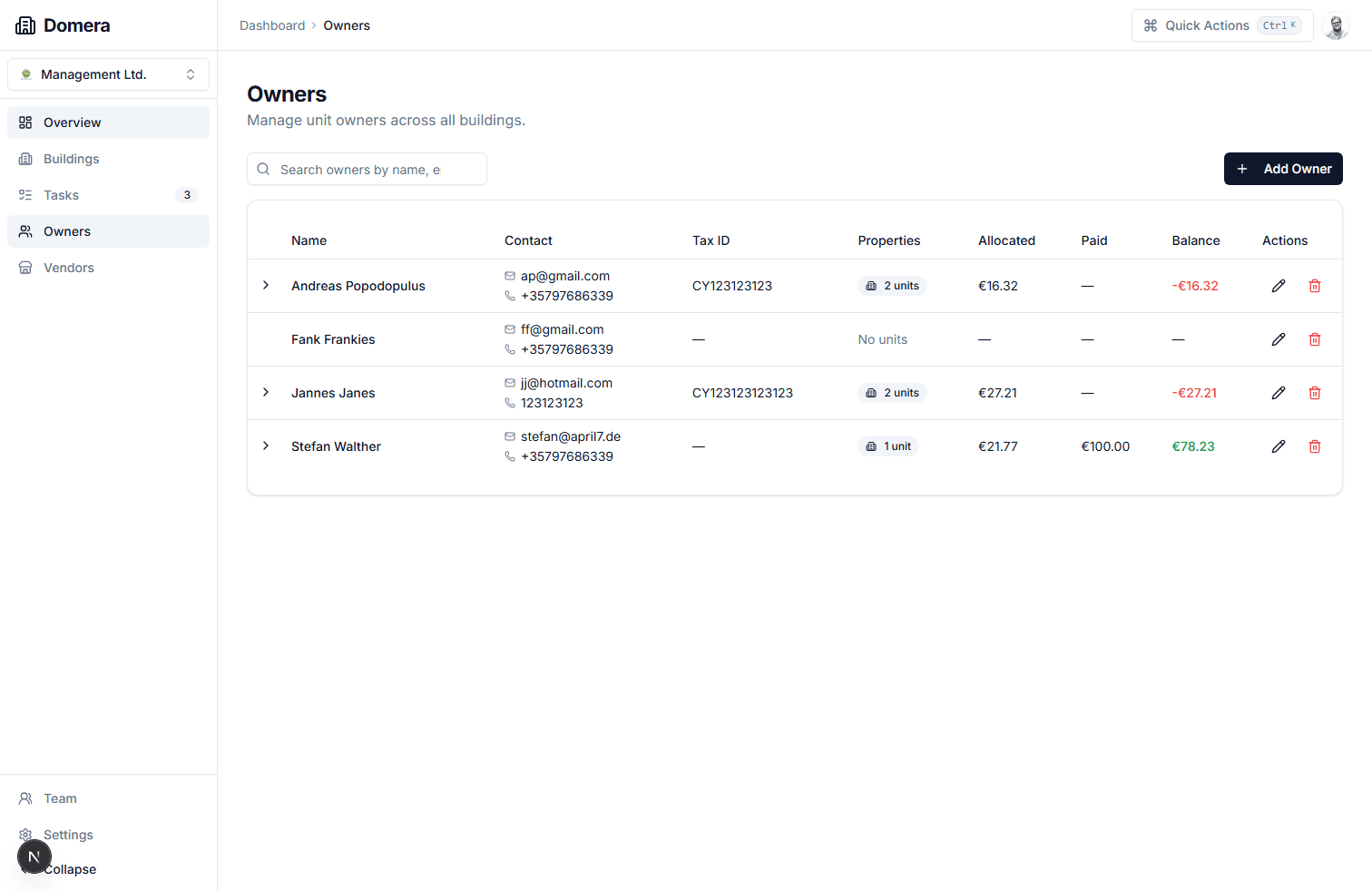Delete Fank Frankies via the trash icon
1372x891 pixels.
(1314, 338)
